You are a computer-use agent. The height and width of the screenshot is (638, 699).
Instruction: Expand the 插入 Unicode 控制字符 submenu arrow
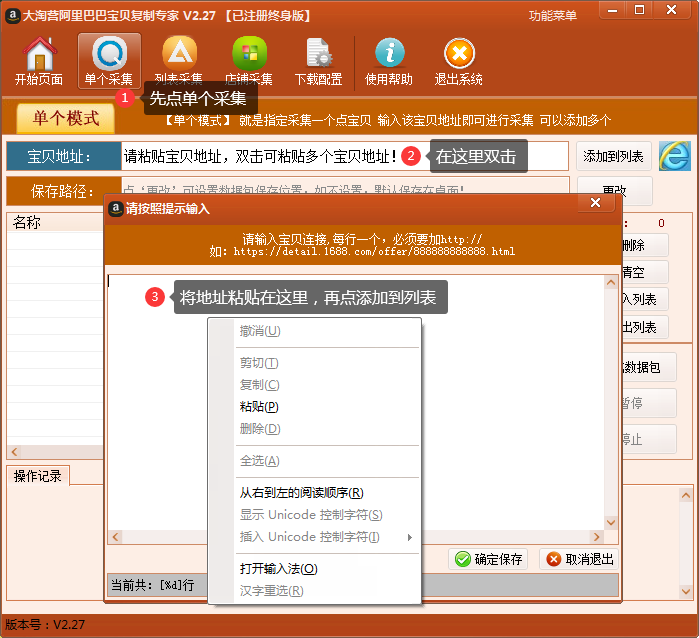(410, 537)
